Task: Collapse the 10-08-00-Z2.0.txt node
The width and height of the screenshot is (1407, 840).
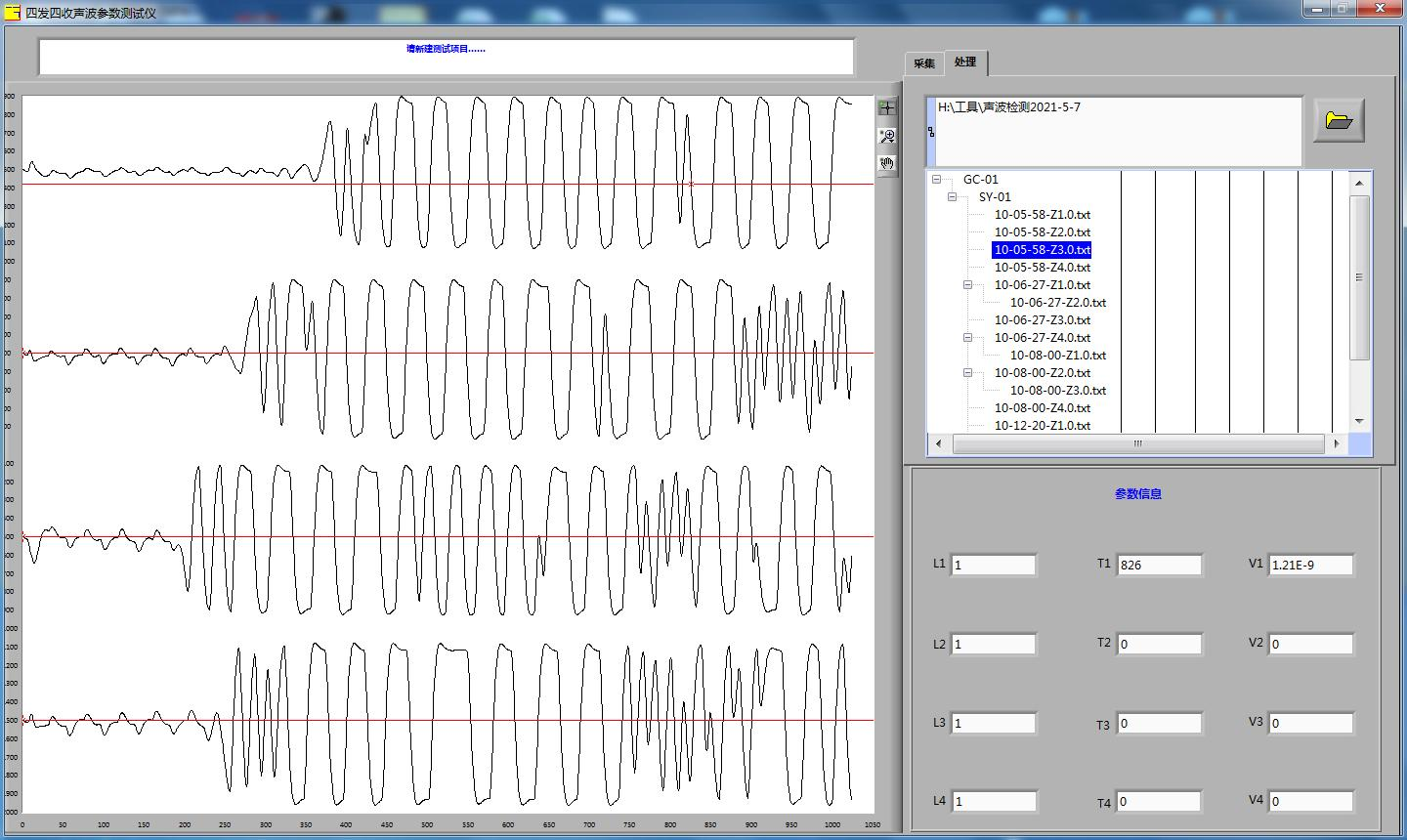Action: click(967, 373)
